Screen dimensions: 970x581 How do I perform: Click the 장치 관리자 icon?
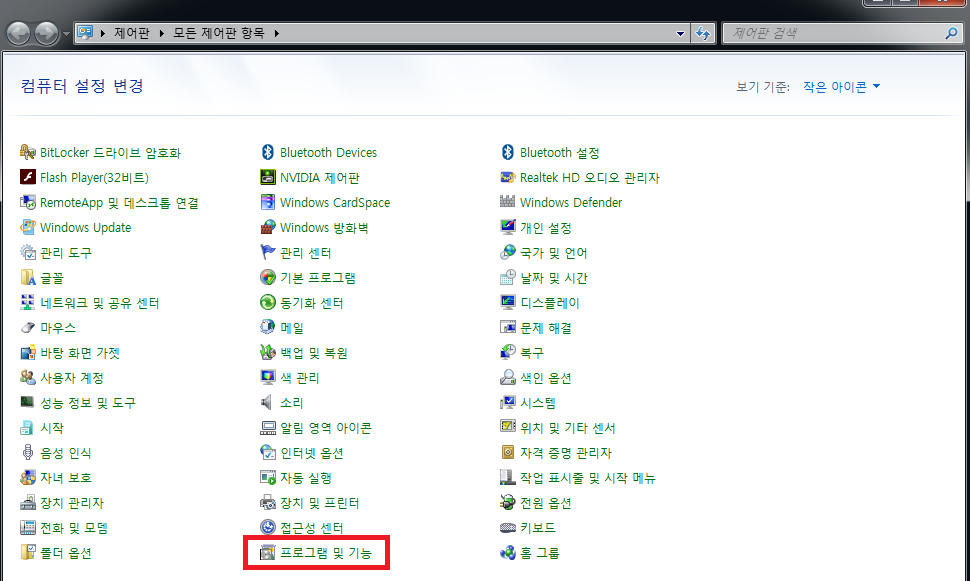28,502
